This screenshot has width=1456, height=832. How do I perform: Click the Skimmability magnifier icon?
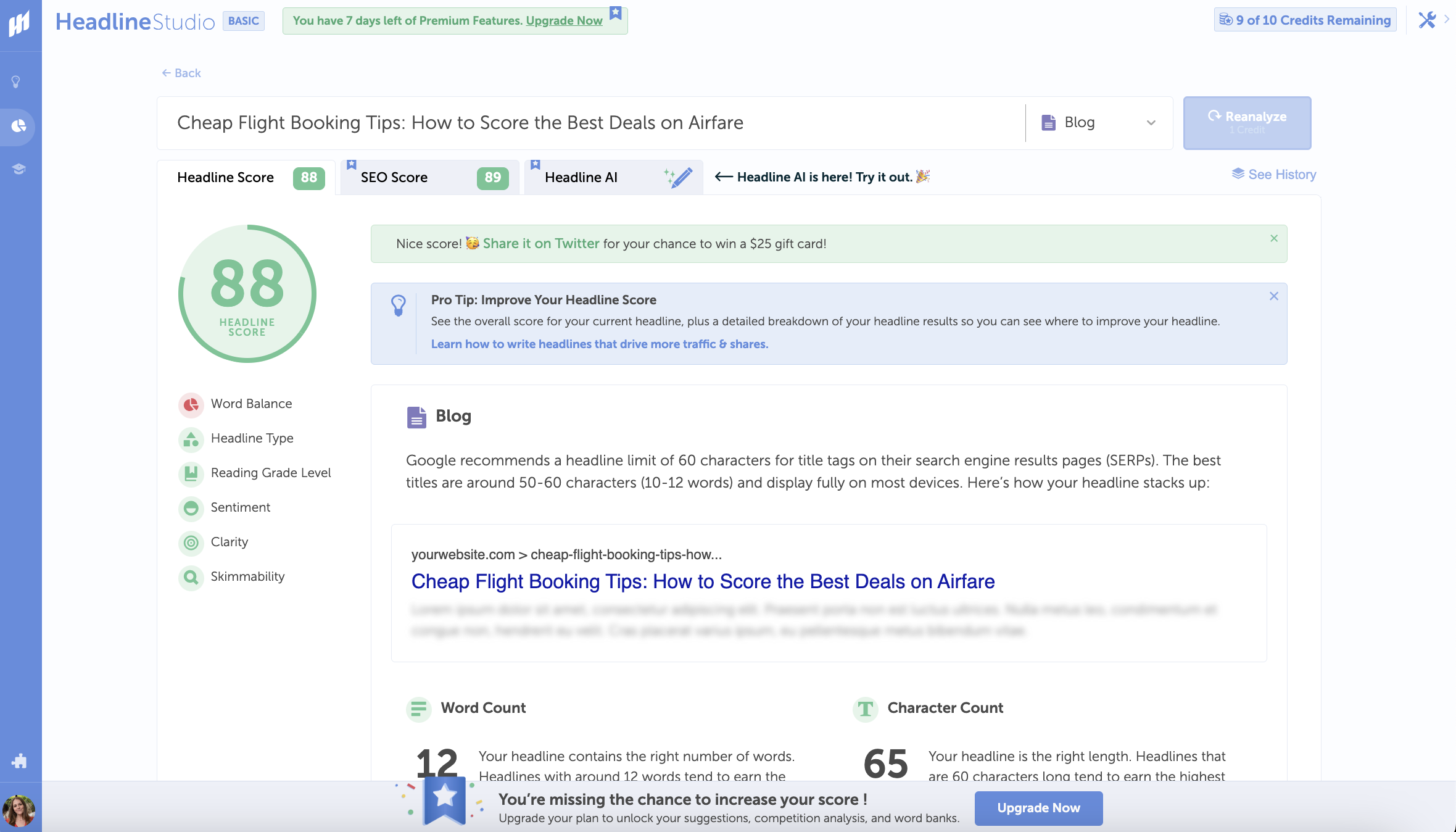[x=191, y=576]
